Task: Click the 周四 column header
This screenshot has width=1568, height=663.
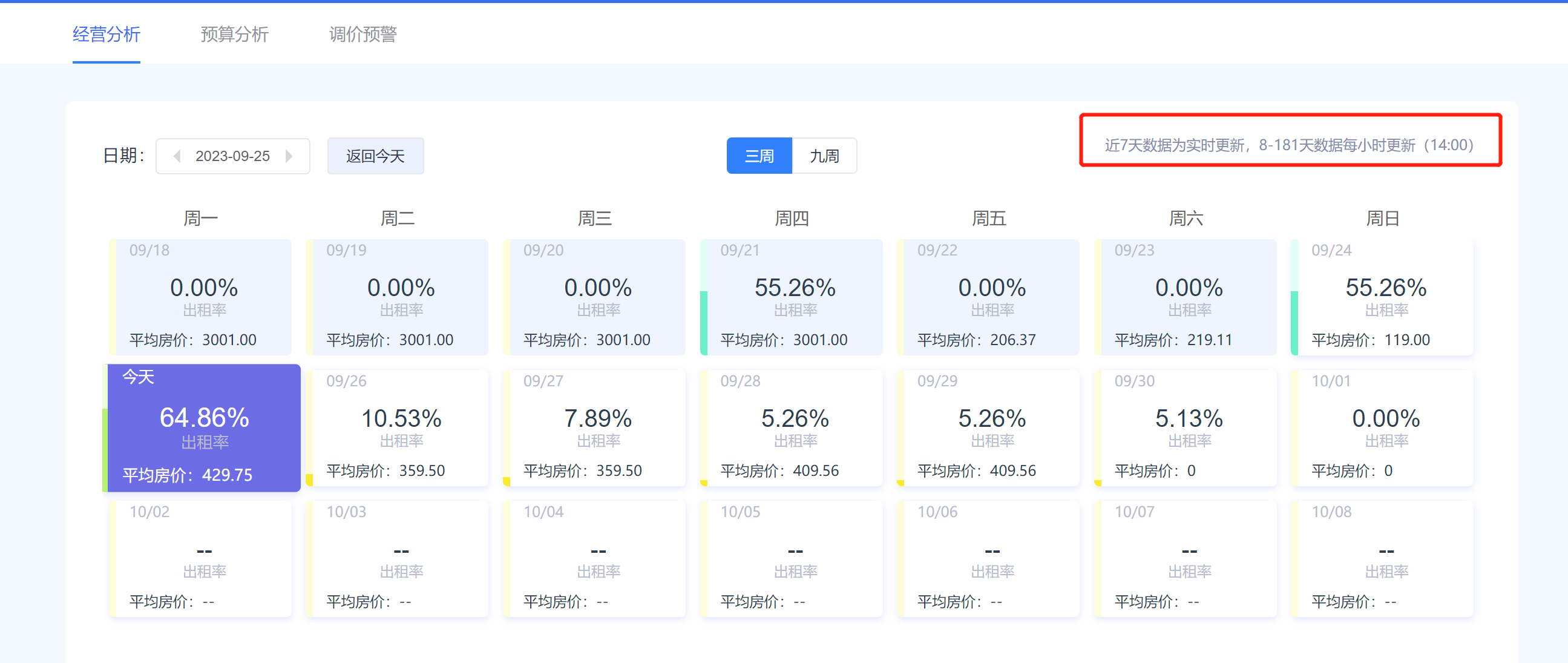Action: (x=792, y=218)
